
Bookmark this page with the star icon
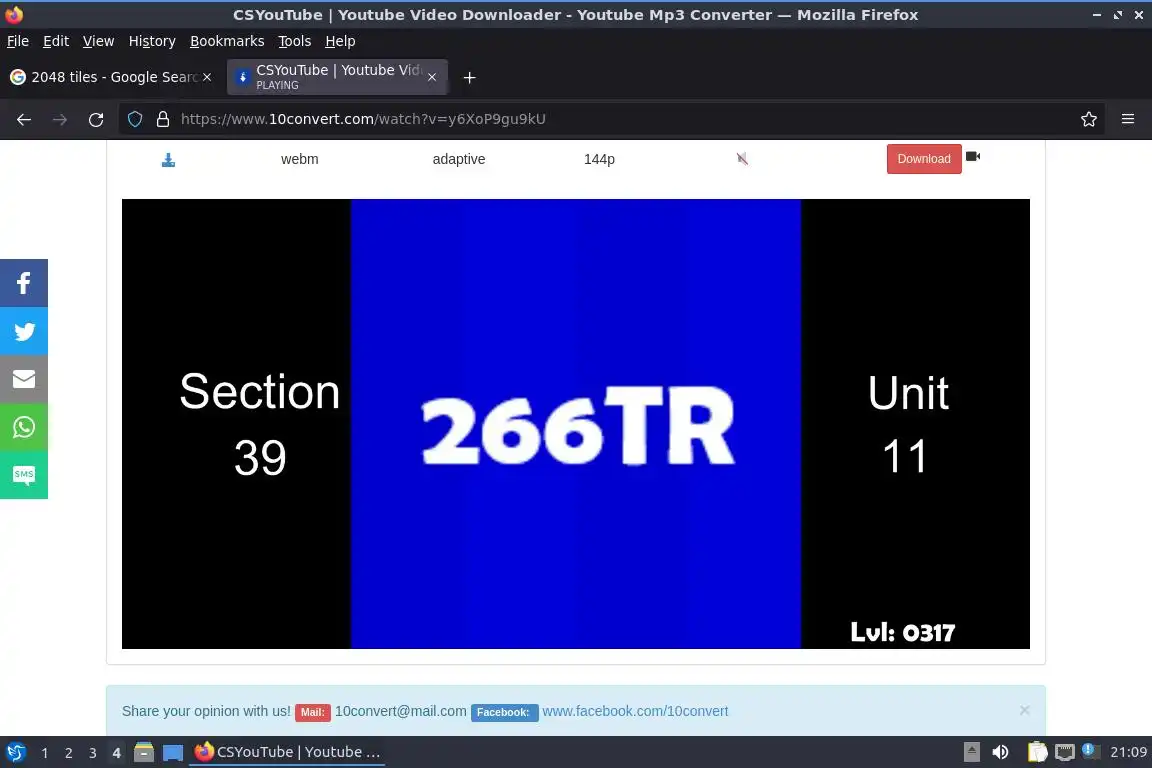pos(1089,119)
